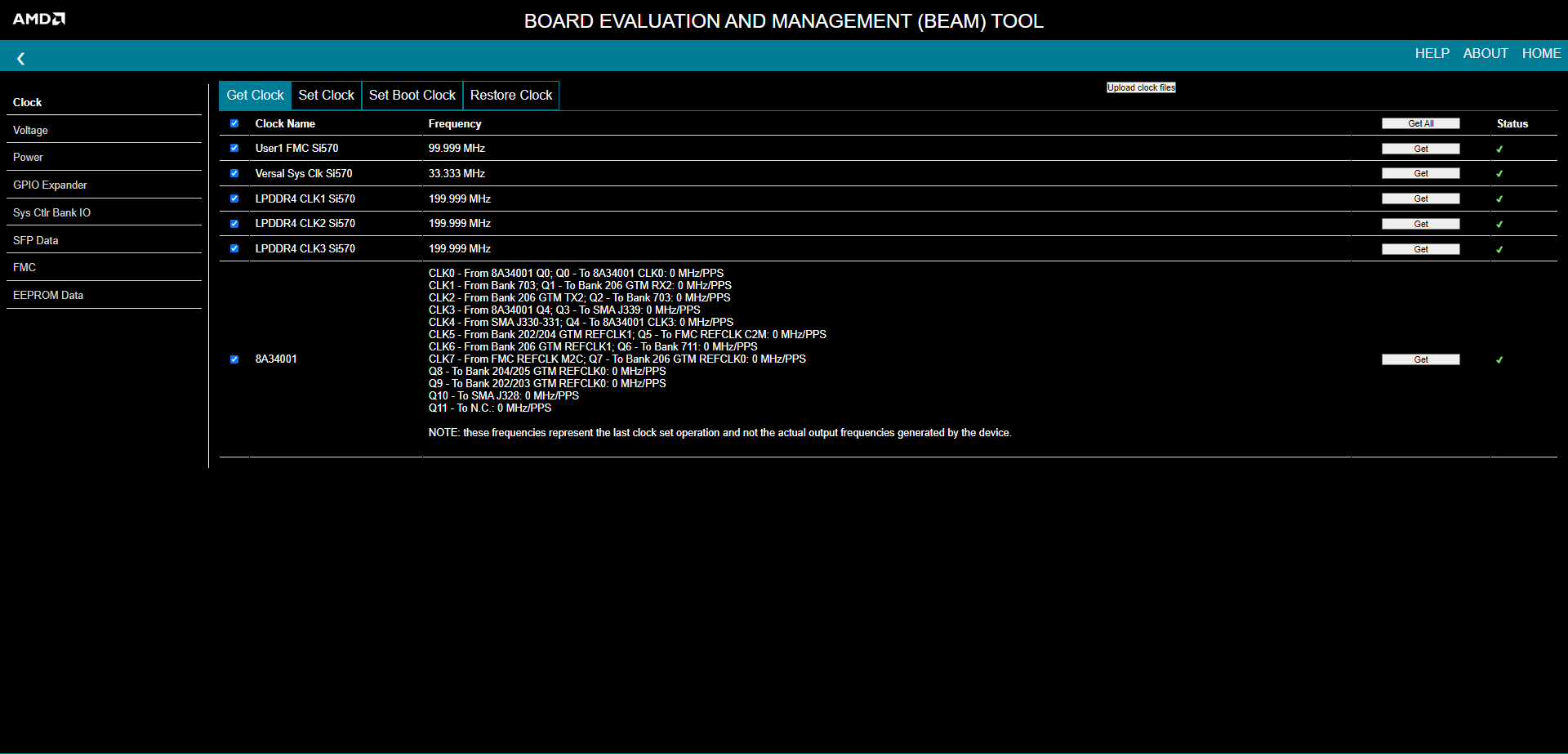This screenshot has width=1568, height=754.
Task: Go to HOME page
Action: [1542, 53]
